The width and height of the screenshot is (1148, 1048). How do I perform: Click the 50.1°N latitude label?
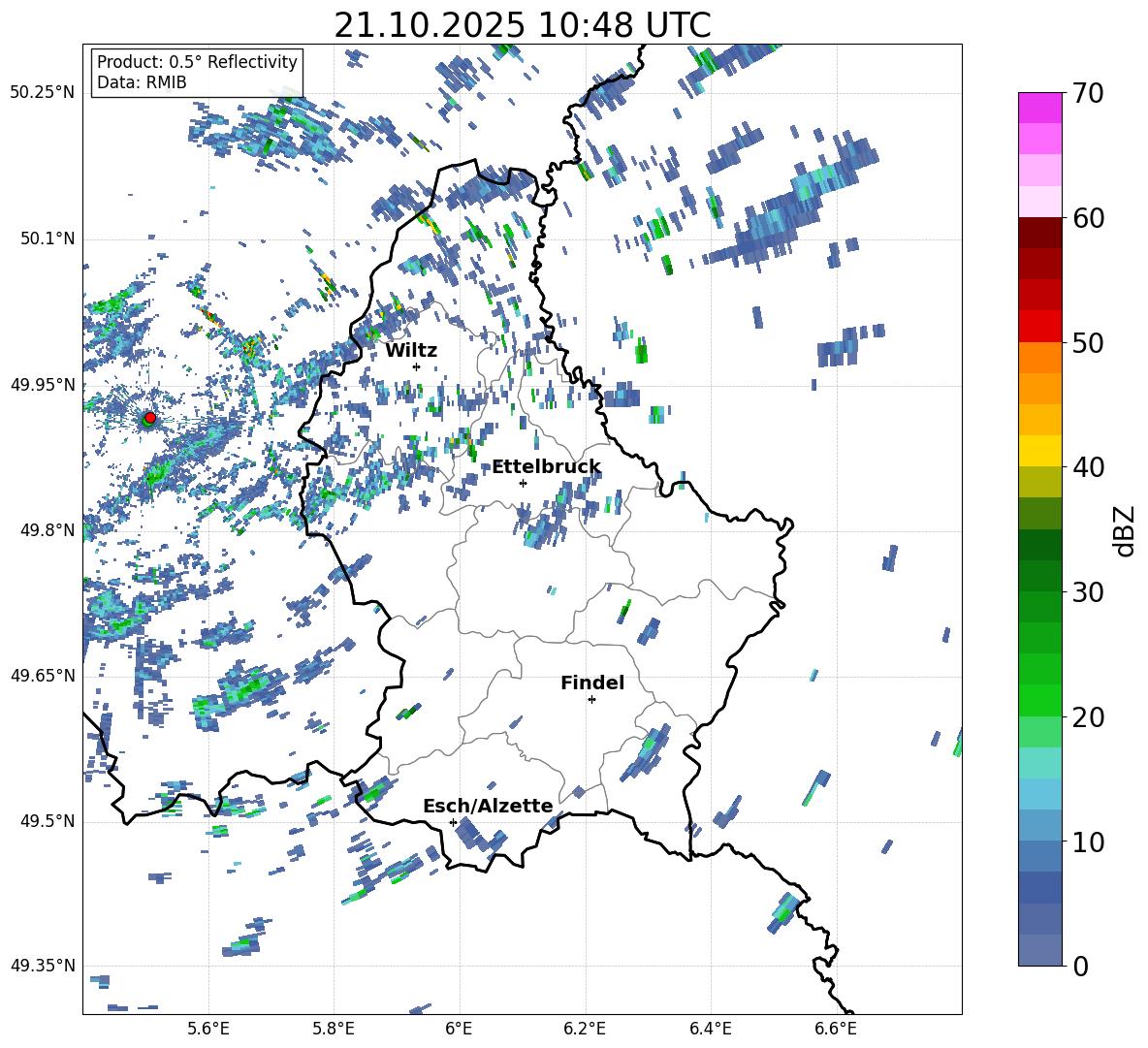[48, 238]
